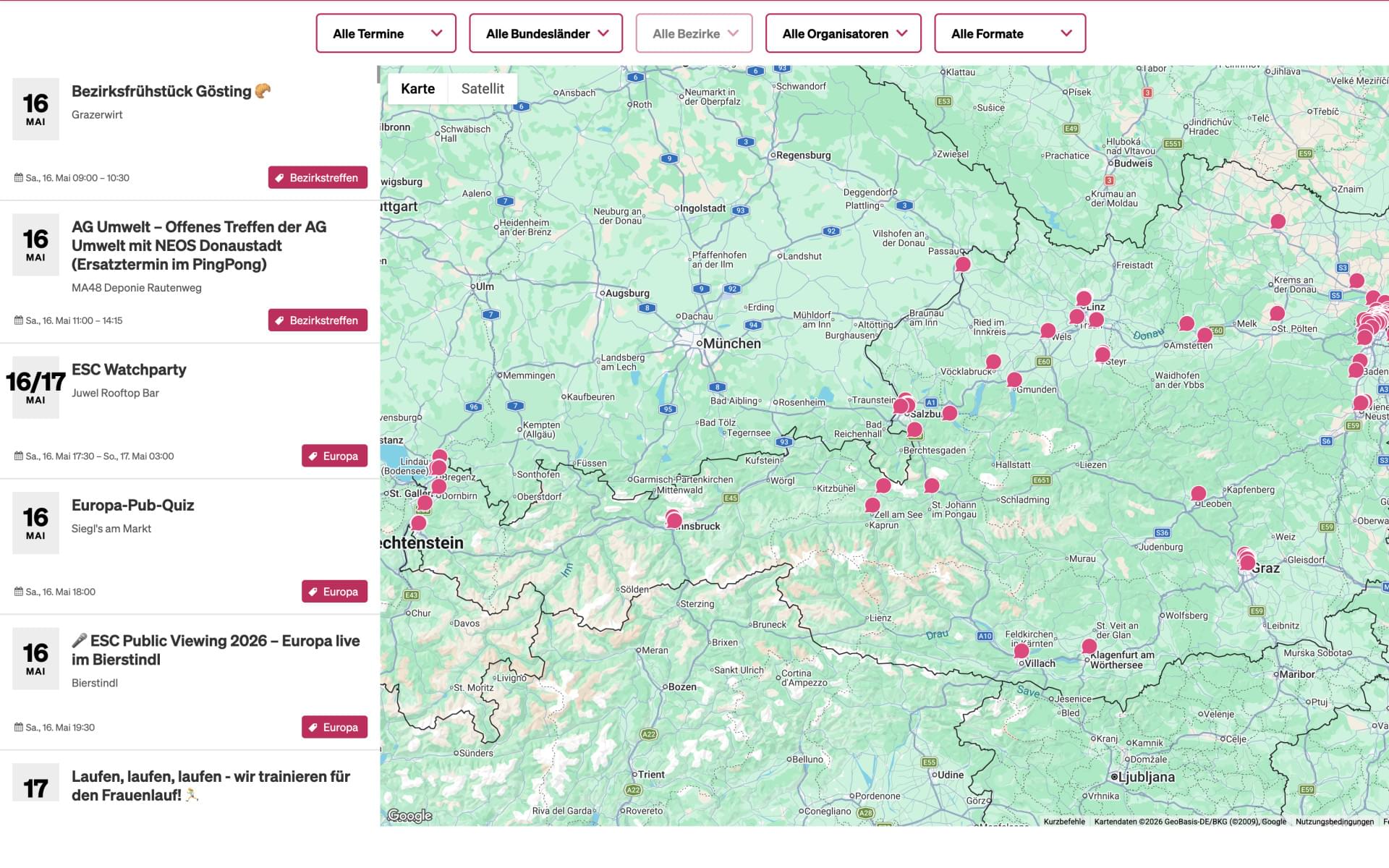This screenshot has width=1389, height=868.
Task: Click venue text Siegl's am Markt
Action: tap(111, 529)
